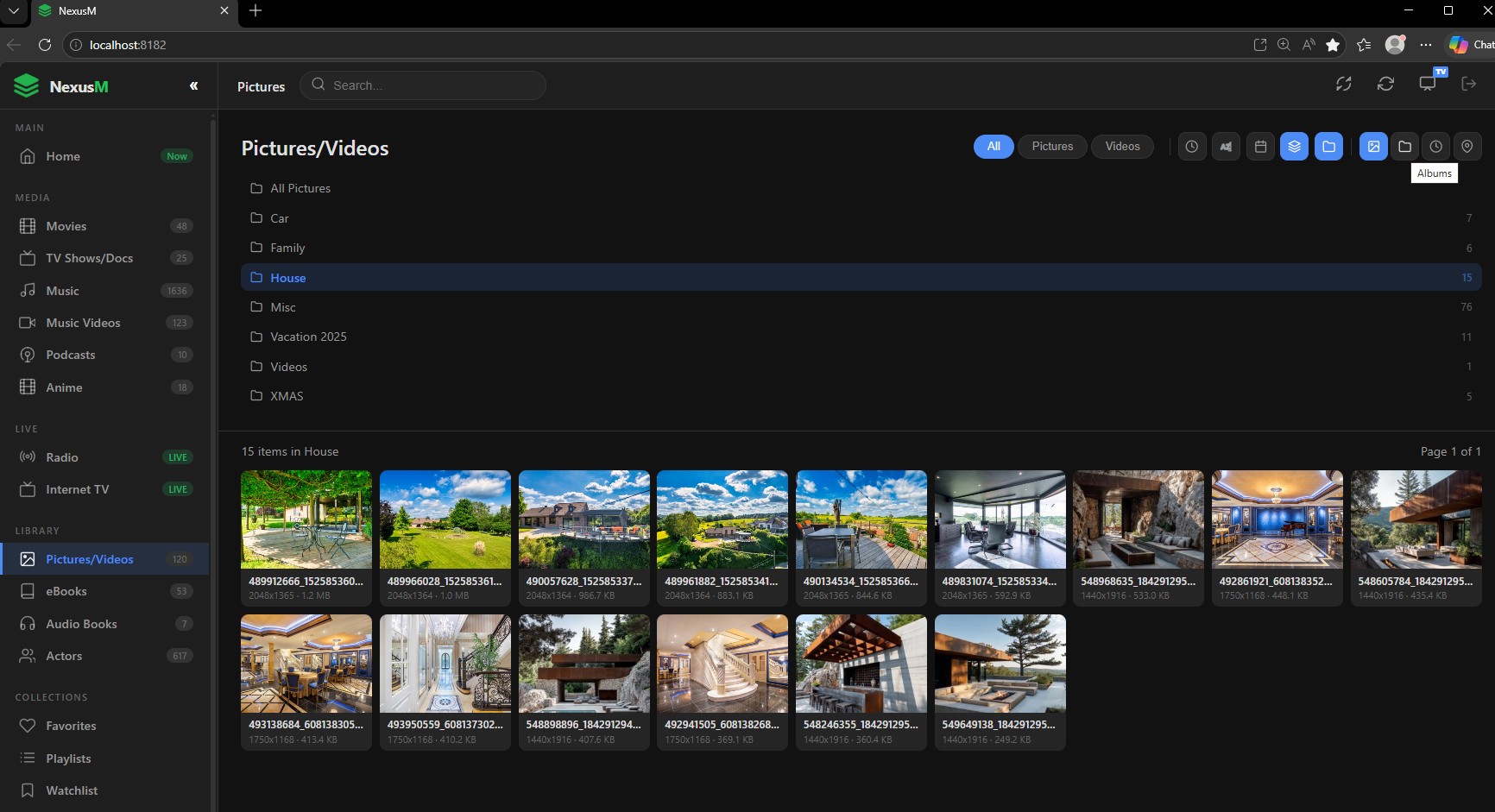Open Movies in the sidebar

tap(66, 226)
